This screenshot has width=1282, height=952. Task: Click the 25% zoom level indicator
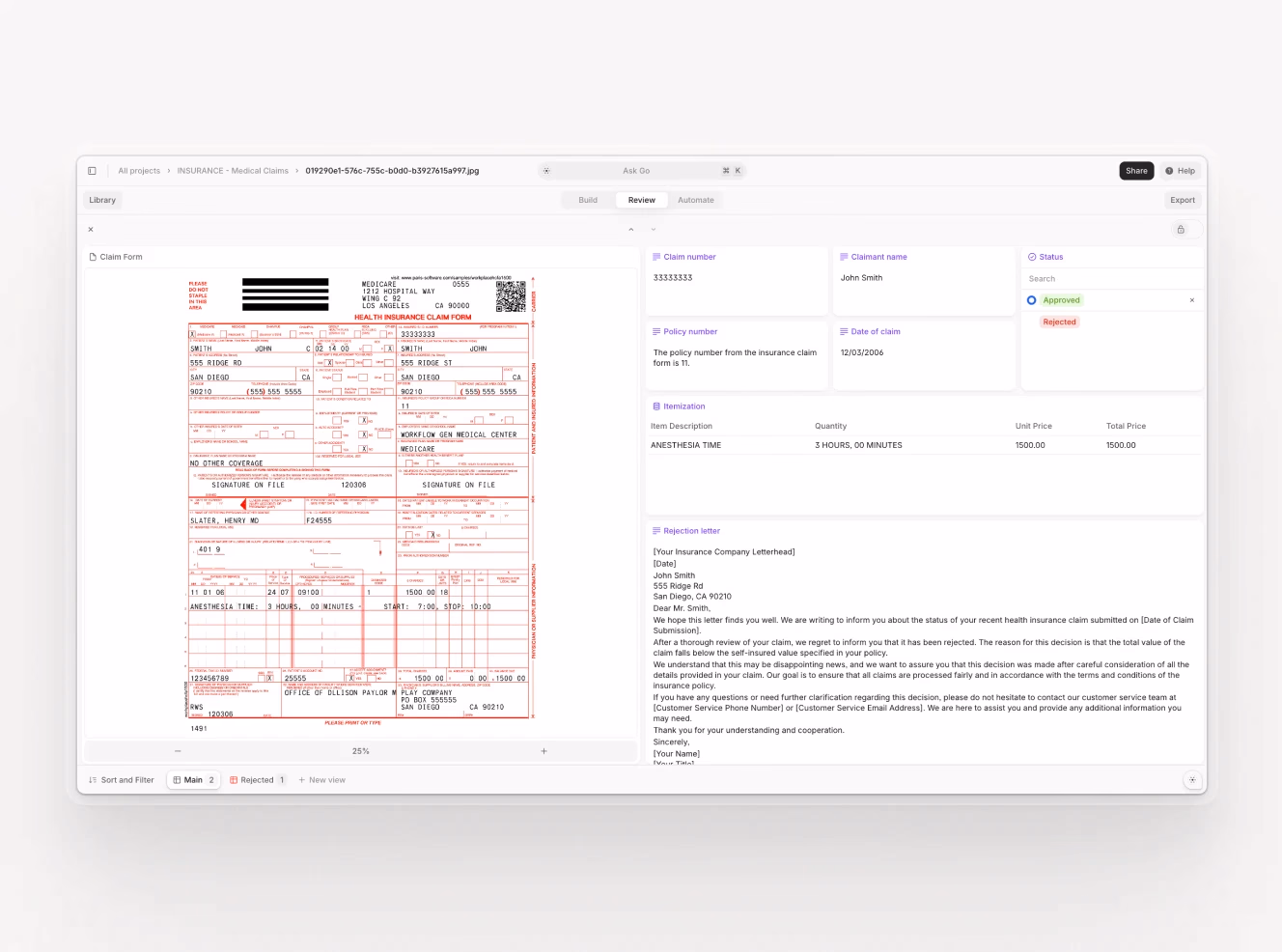coord(360,751)
